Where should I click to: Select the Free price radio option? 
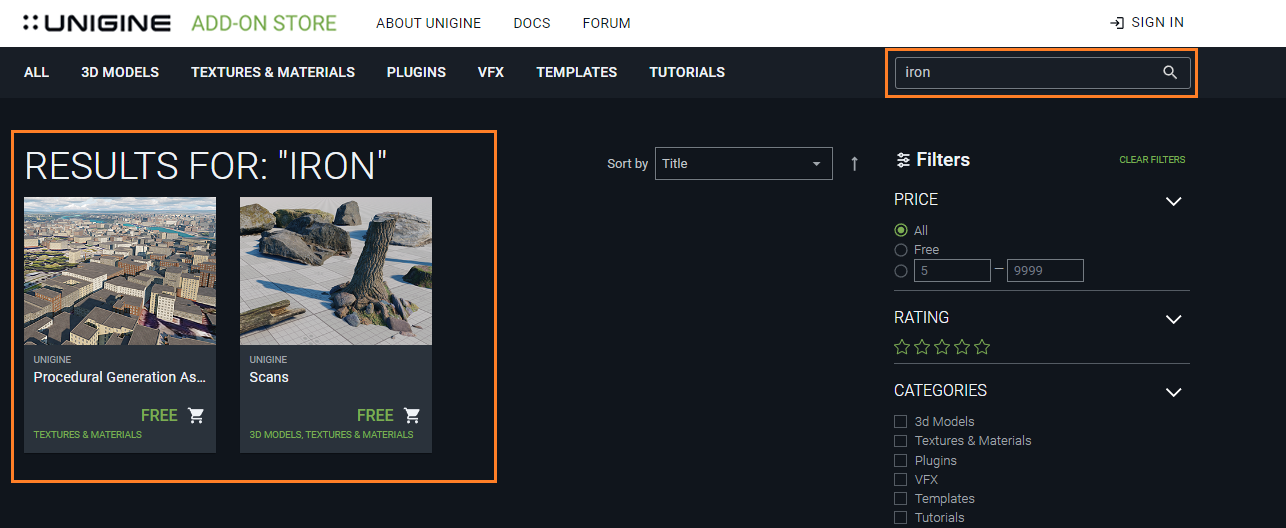[901, 250]
